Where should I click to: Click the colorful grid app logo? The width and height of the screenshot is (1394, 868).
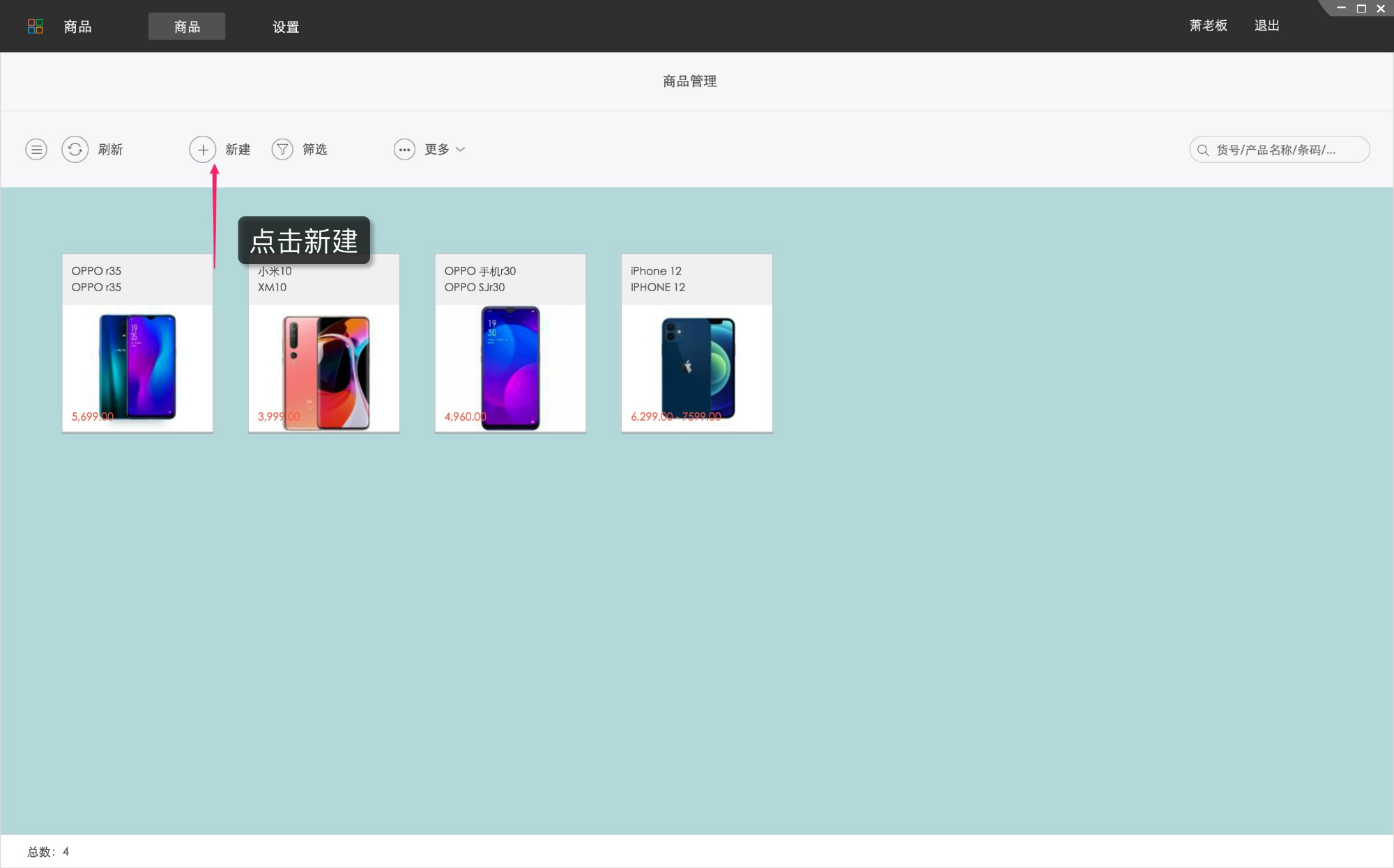(x=35, y=26)
